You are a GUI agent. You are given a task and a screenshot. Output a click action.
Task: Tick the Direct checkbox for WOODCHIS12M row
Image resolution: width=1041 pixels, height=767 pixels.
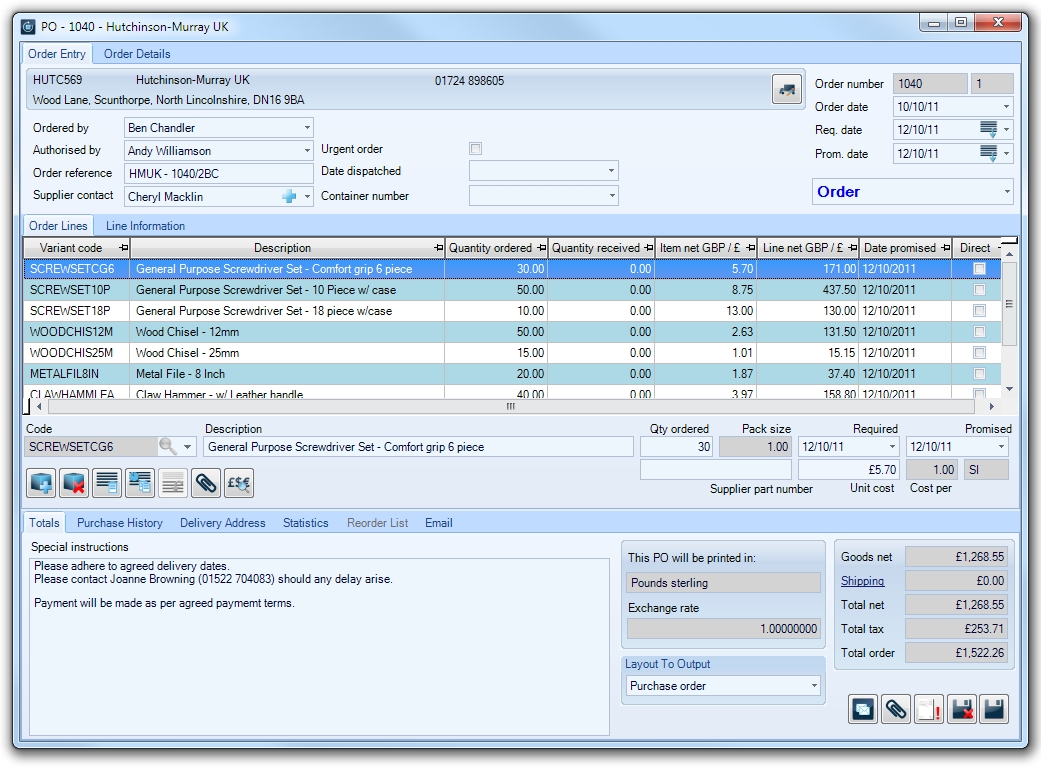[x=979, y=332]
